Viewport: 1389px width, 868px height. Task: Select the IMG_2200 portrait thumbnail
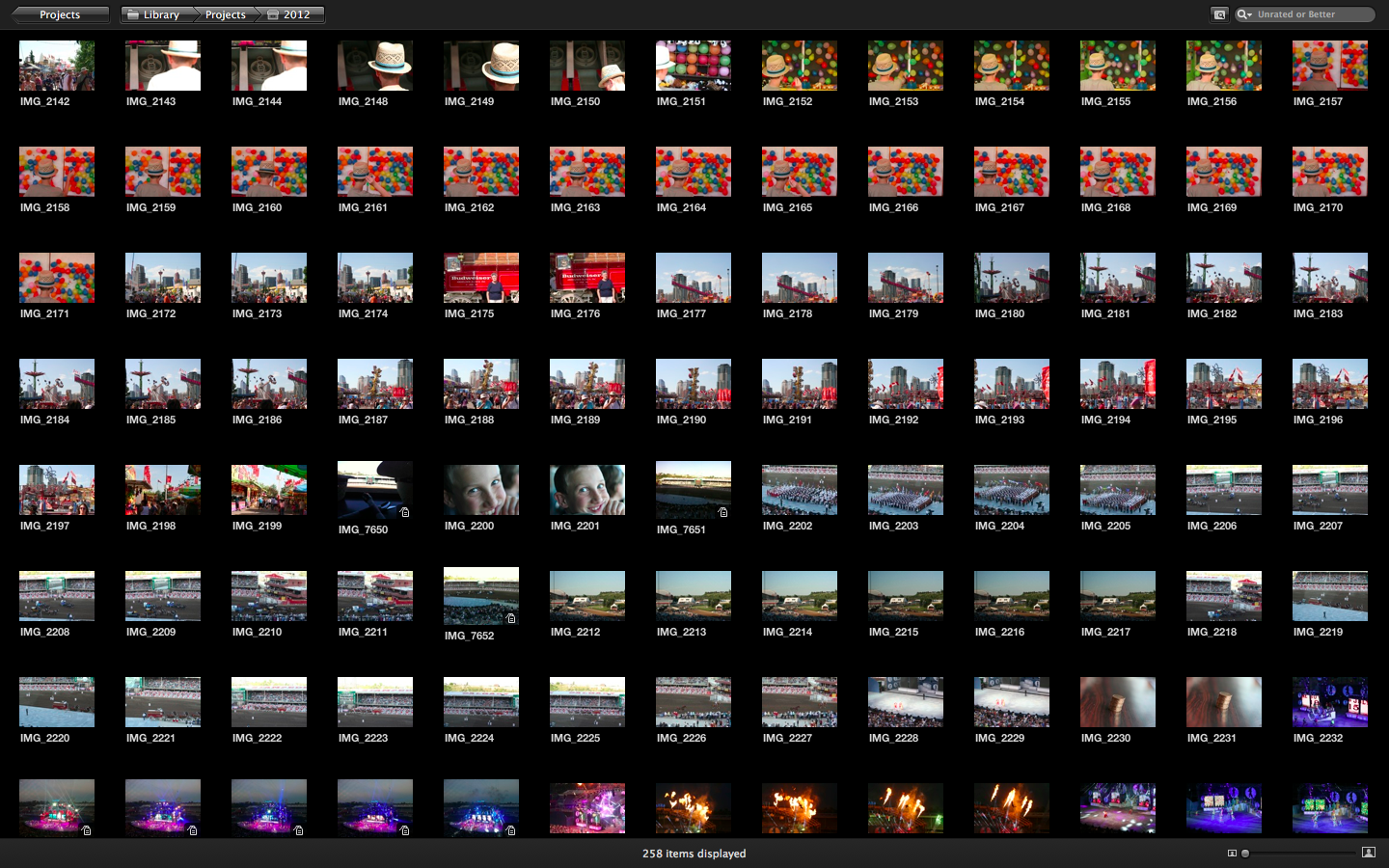[x=481, y=490]
